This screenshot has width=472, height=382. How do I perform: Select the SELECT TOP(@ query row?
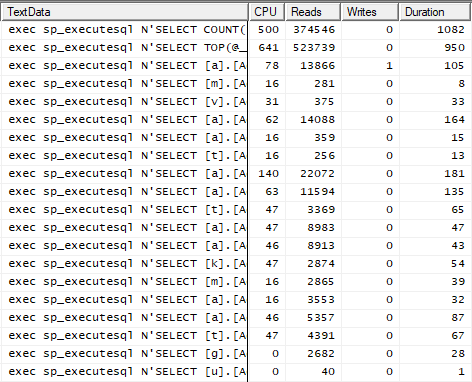click(236, 48)
